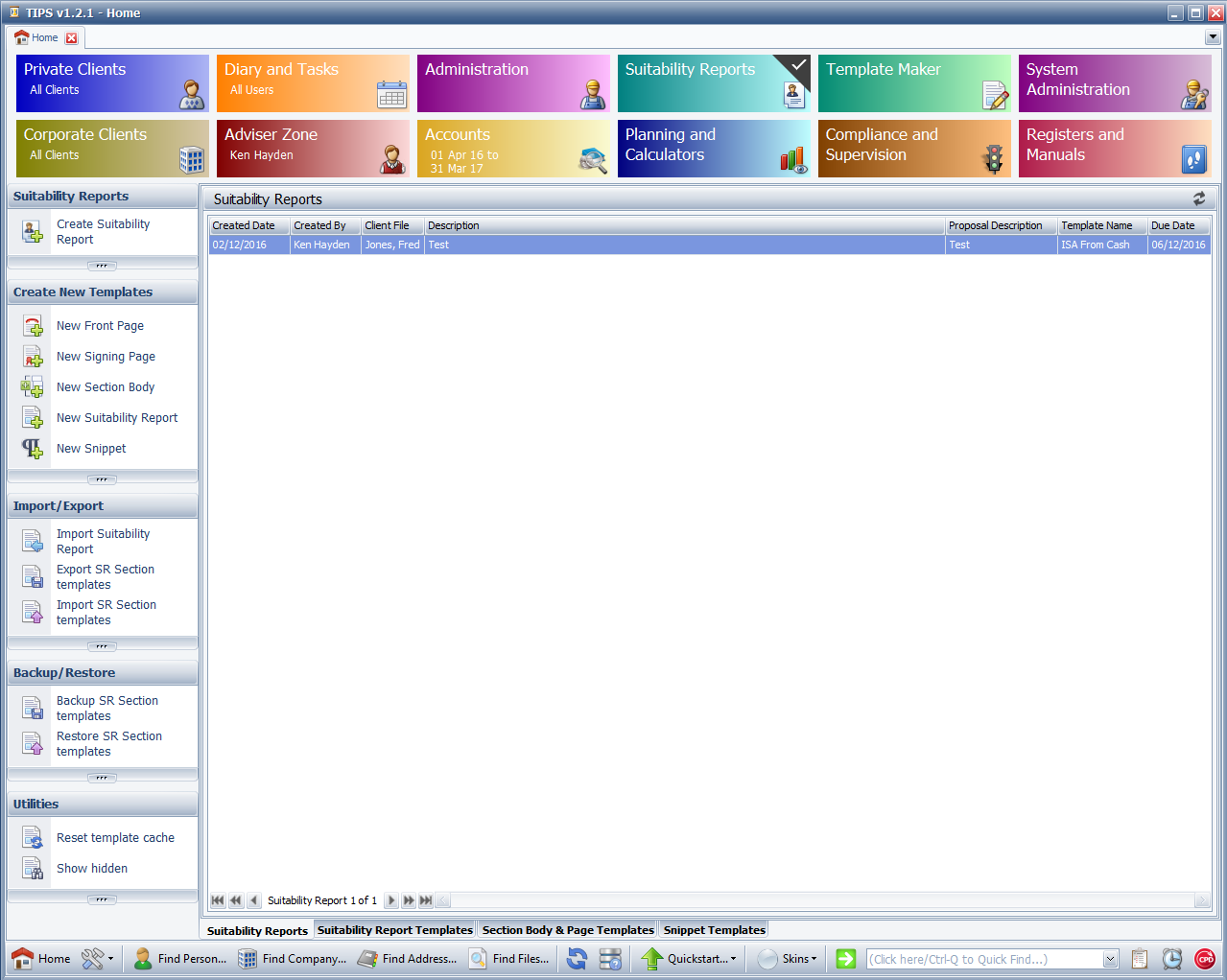The image size is (1227, 980).
Task: Click Reset template cache link
Action: tap(115, 838)
